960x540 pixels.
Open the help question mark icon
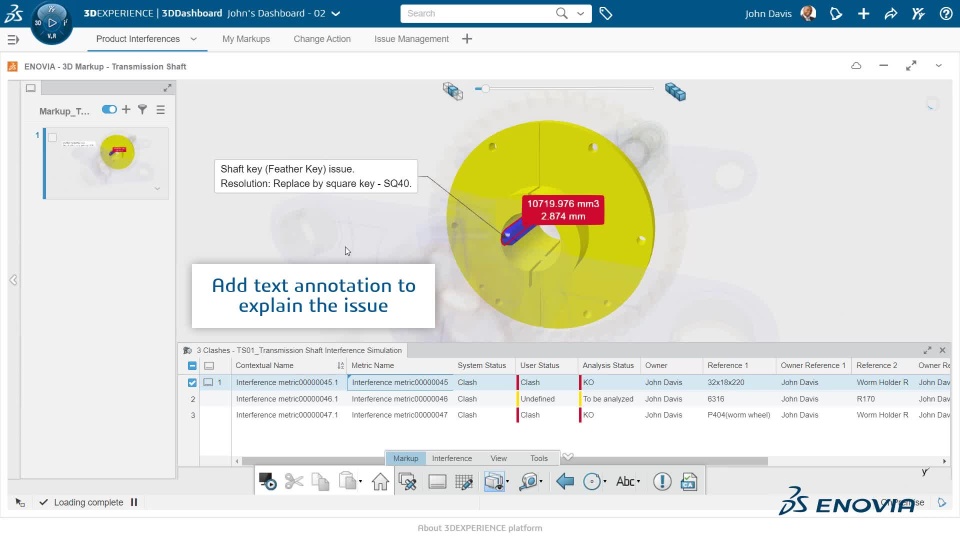pos(946,13)
